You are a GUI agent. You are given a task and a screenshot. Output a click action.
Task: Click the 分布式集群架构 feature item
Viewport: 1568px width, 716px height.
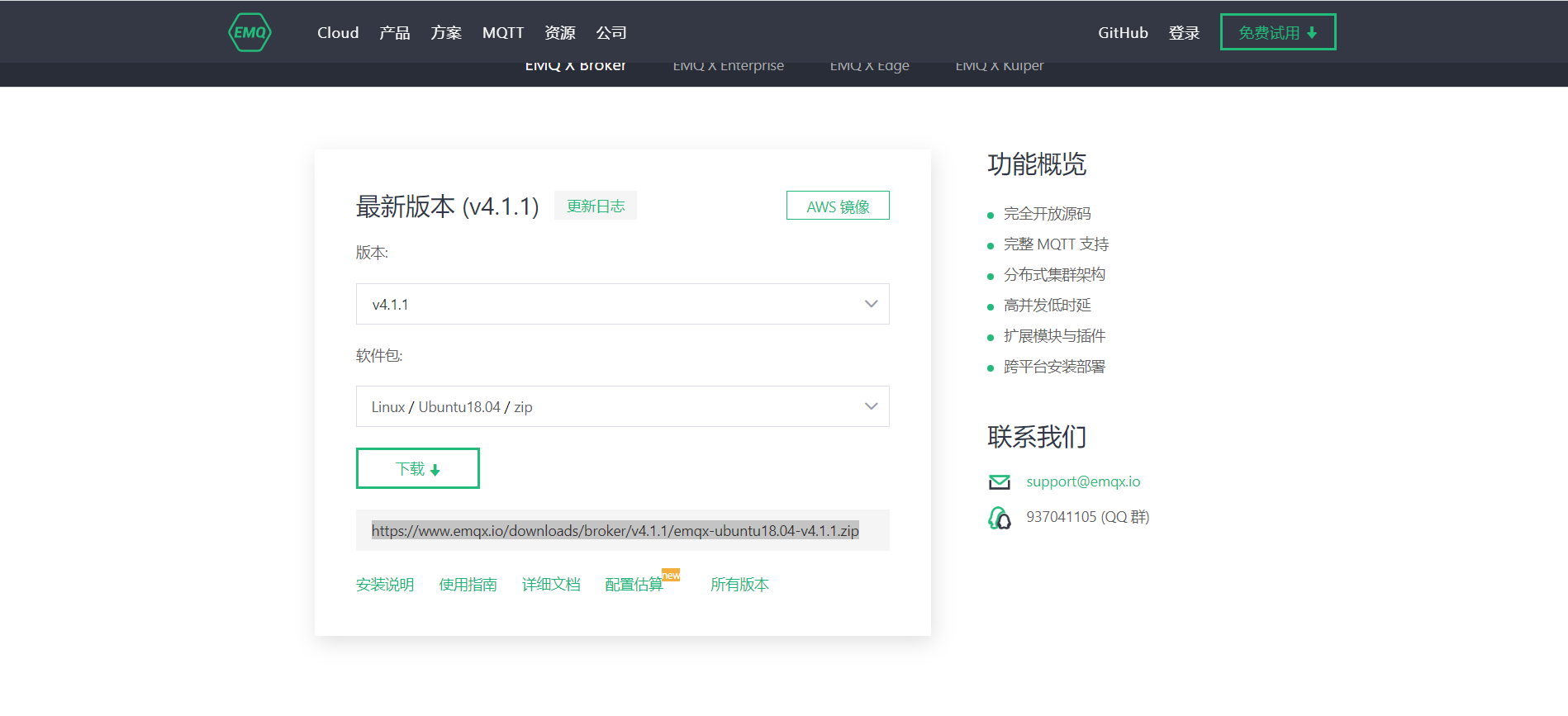tap(1055, 275)
